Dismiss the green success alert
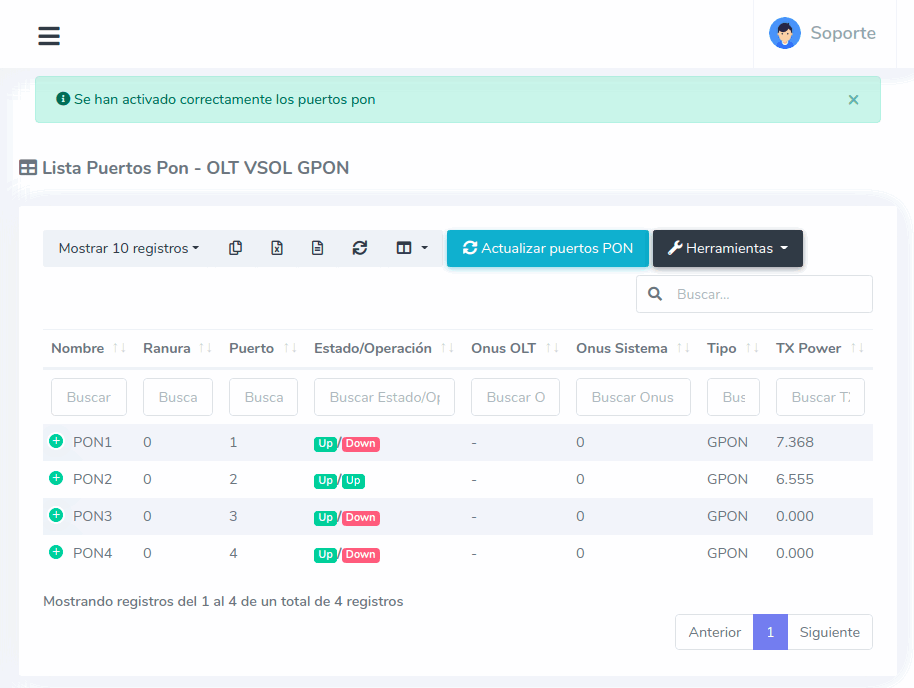The image size is (914, 688). 853,100
